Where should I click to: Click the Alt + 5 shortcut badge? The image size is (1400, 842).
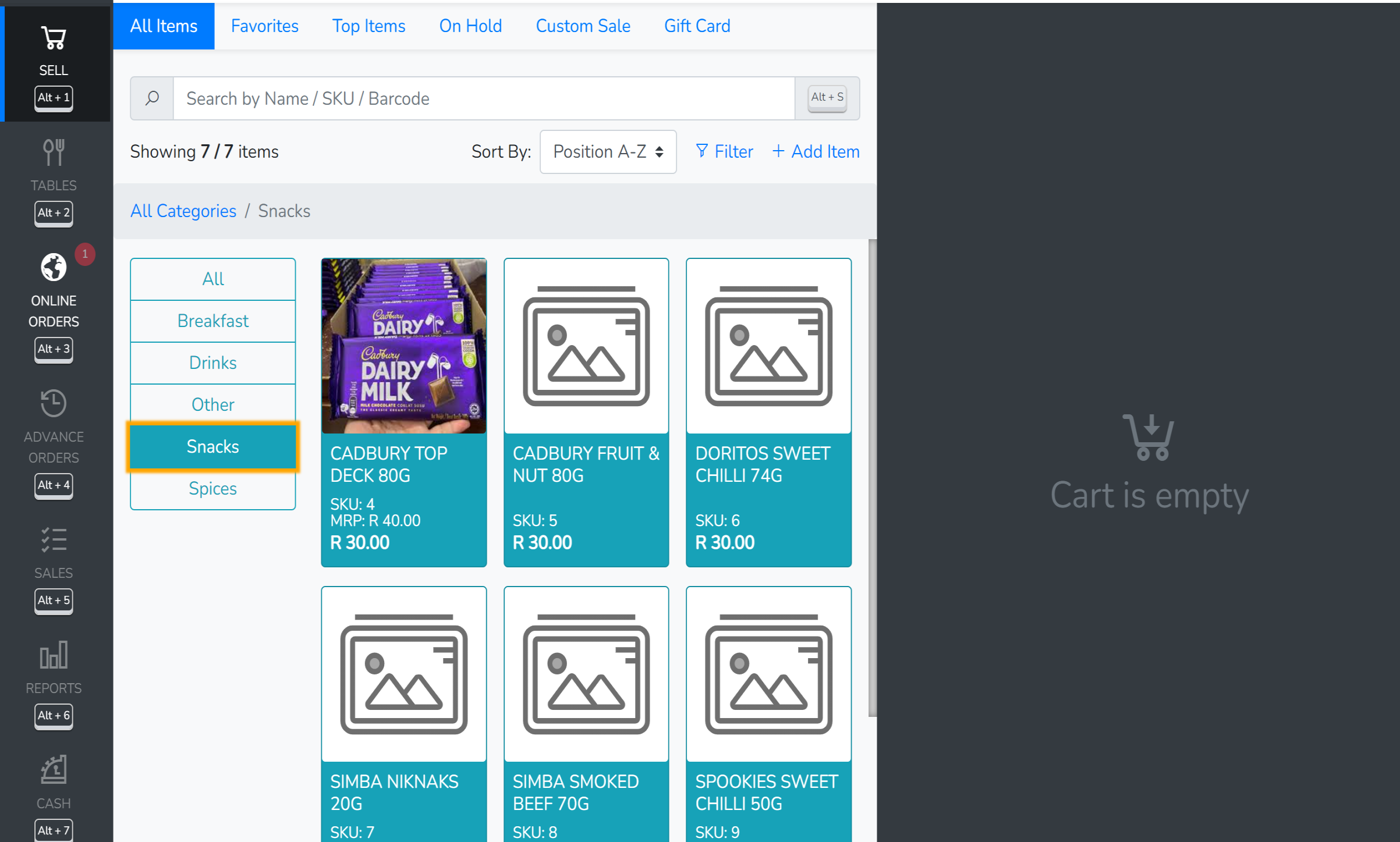pyautogui.click(x=54, y=601)
